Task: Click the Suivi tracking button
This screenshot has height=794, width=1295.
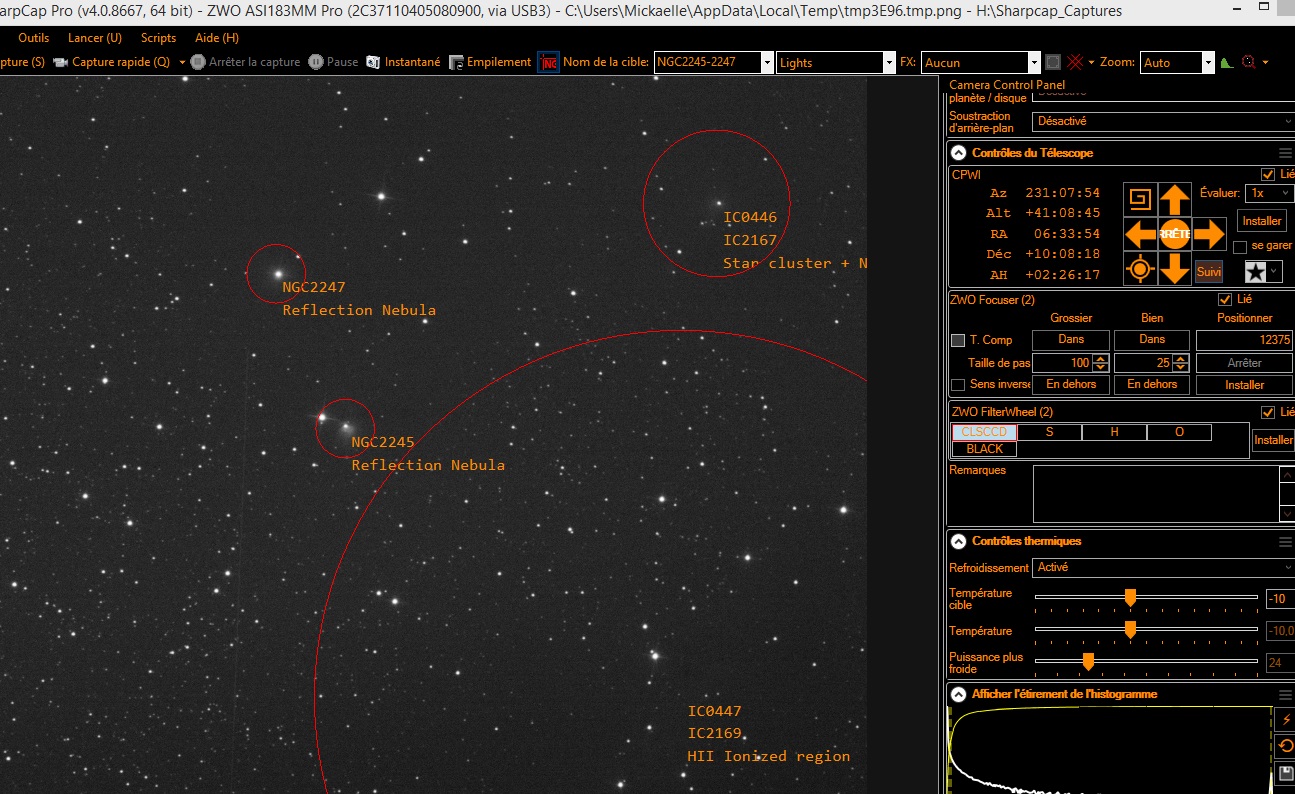Action: [1209, 271]
